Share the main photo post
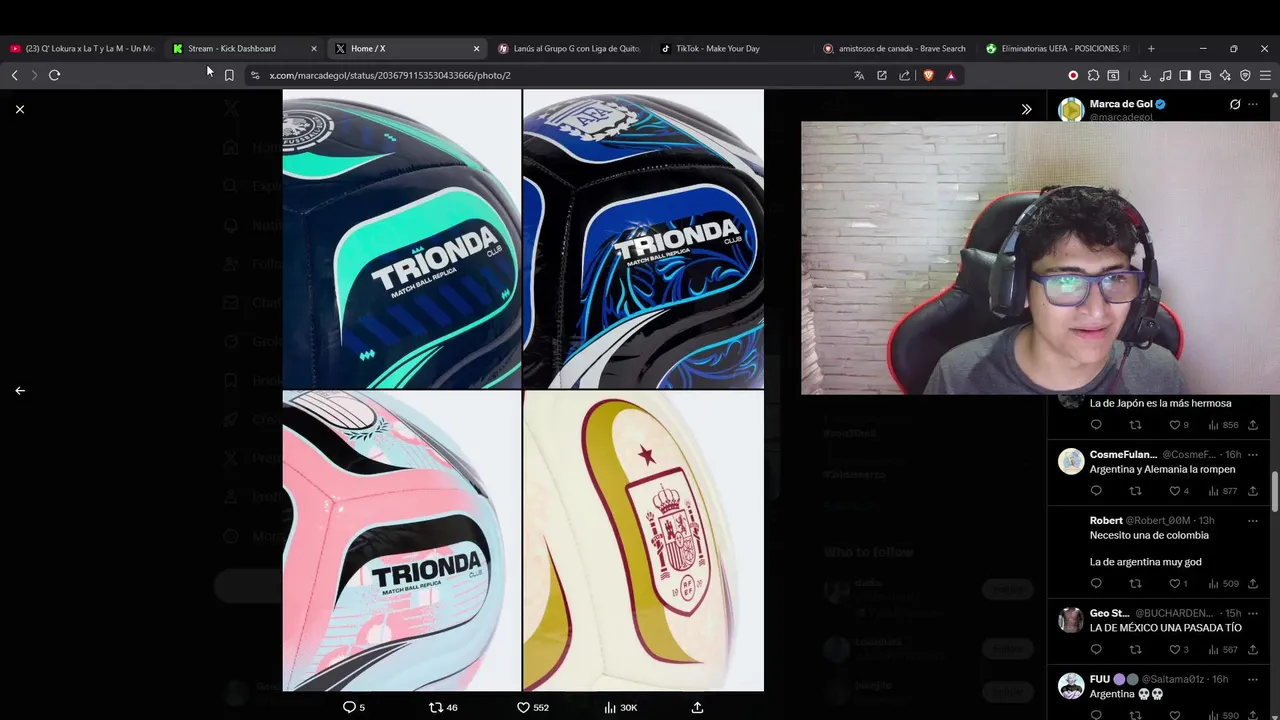 tap(698, 707)
